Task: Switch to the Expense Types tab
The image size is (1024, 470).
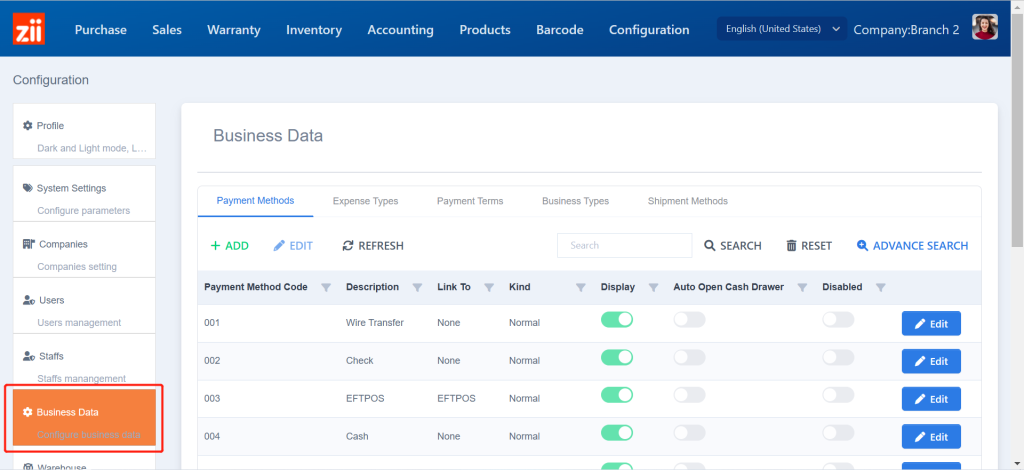Action: [365, 201]
